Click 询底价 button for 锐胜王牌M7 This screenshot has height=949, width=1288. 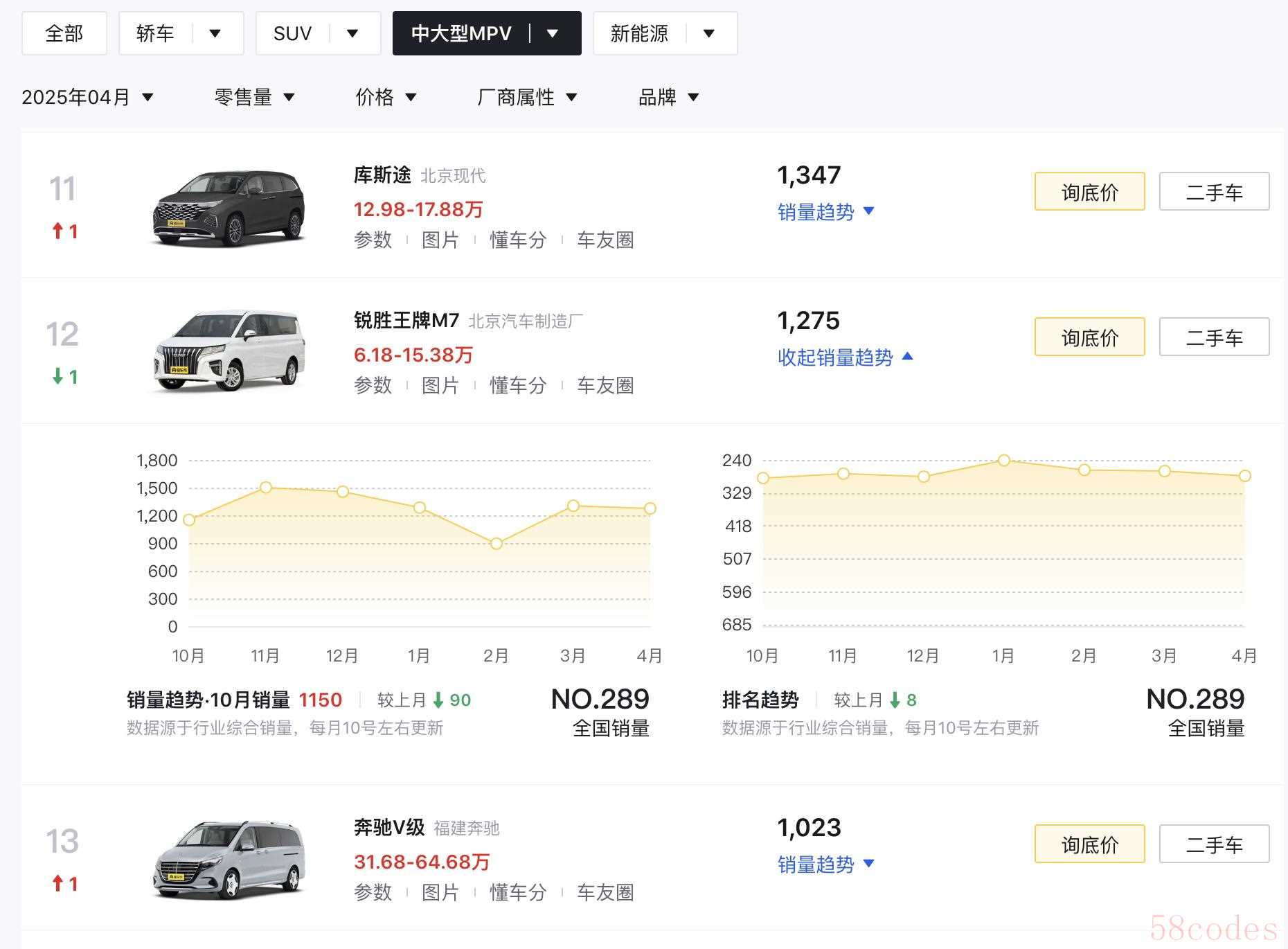(x=1090, y=337)
